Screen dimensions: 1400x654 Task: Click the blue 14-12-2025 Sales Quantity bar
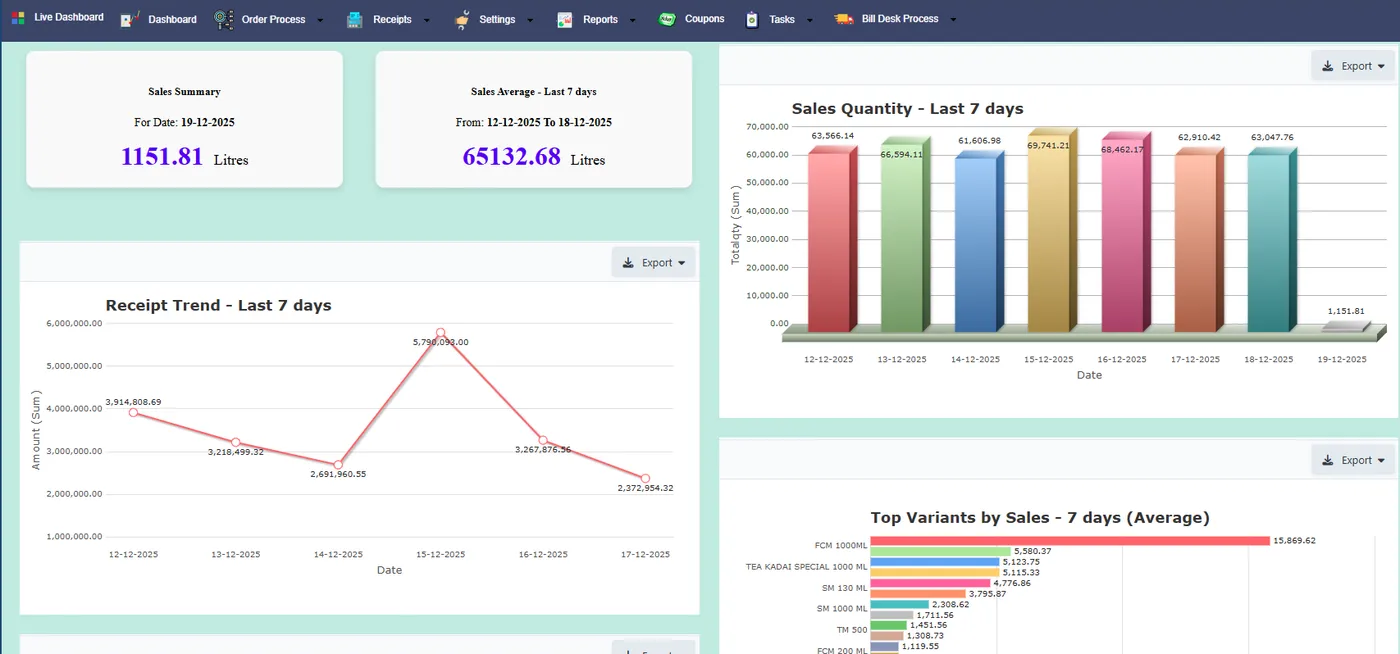(979, 242)
